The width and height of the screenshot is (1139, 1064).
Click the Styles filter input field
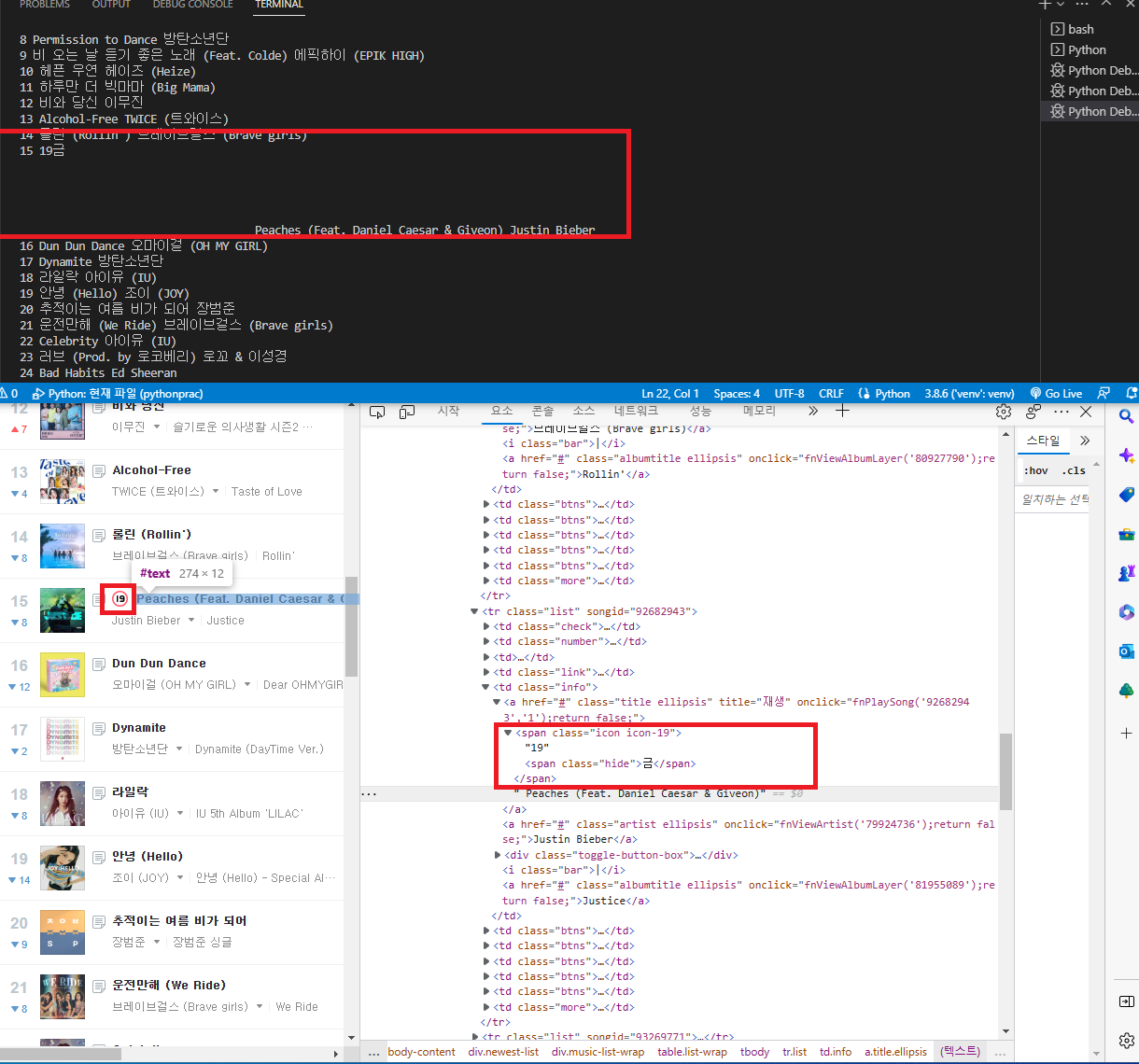pyautogui.click(x=1056, y=499)
